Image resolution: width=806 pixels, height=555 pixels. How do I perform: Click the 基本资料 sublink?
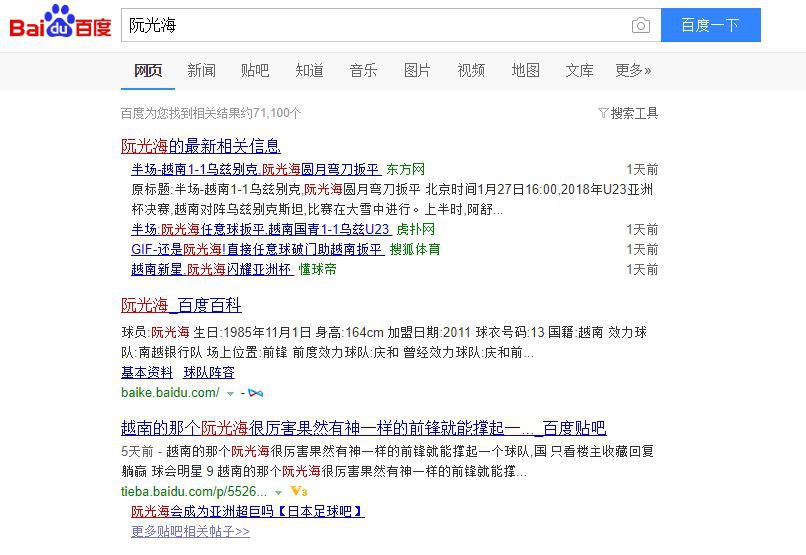(147, 372)
